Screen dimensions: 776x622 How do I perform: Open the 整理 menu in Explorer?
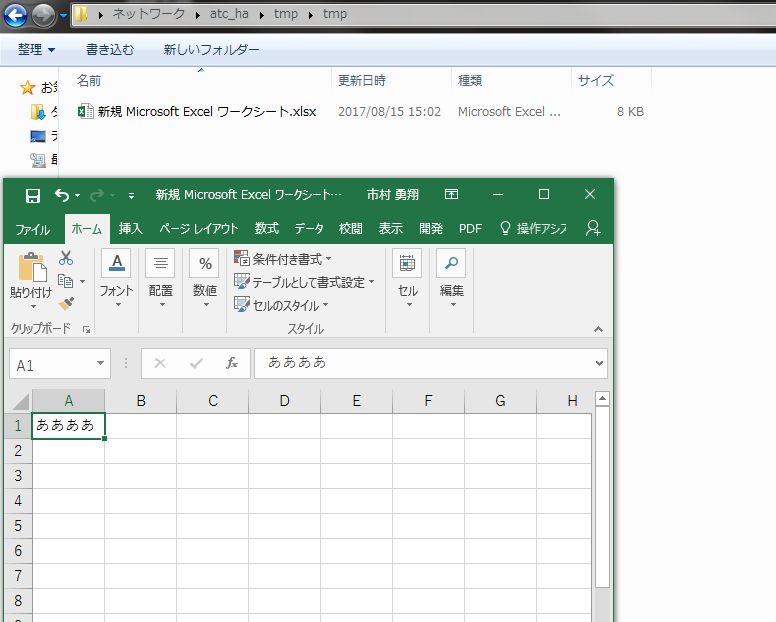click(36, 49)
